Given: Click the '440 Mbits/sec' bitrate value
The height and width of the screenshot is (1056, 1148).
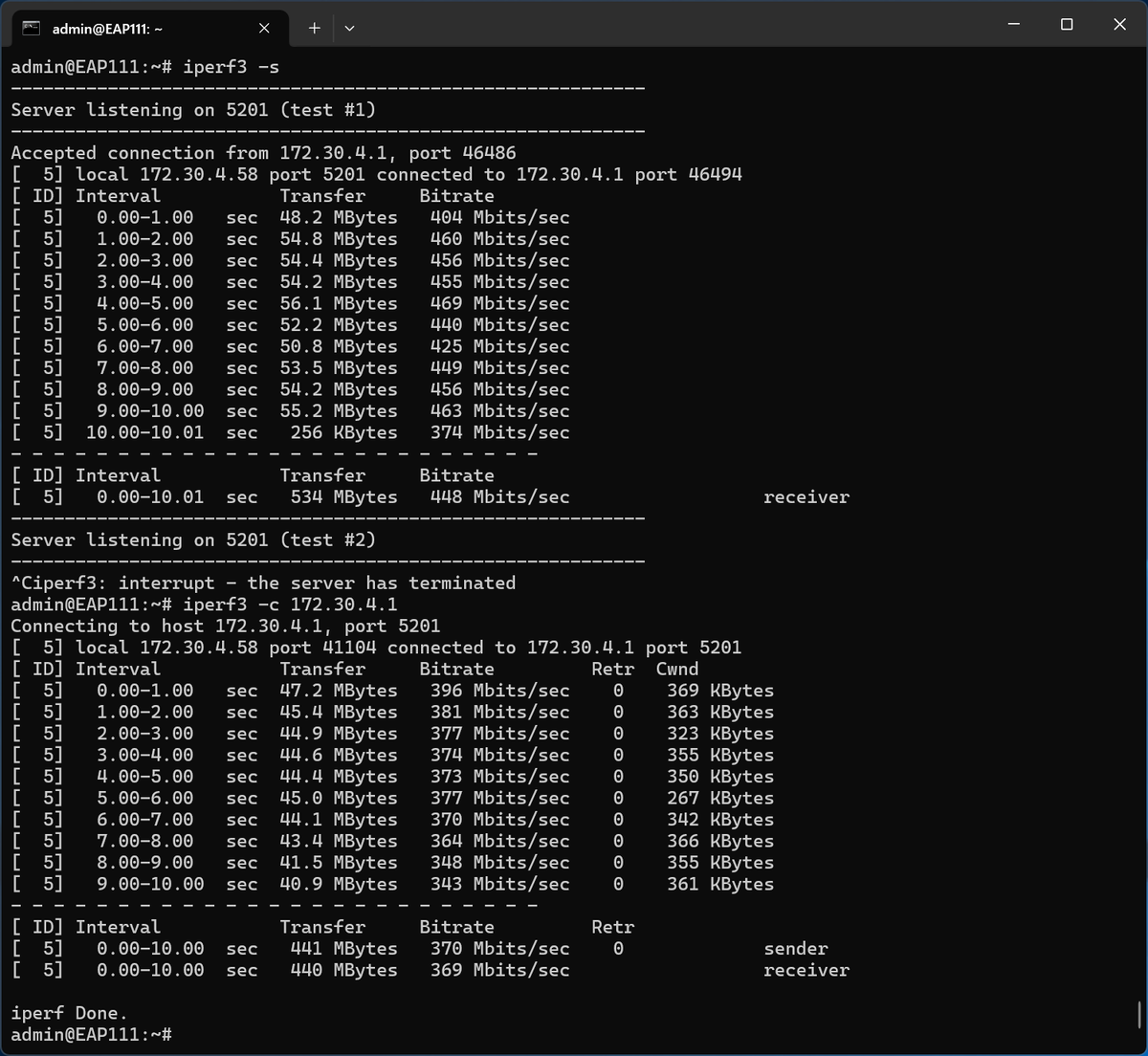Looking at the screenshot, I should coord(499,325).
